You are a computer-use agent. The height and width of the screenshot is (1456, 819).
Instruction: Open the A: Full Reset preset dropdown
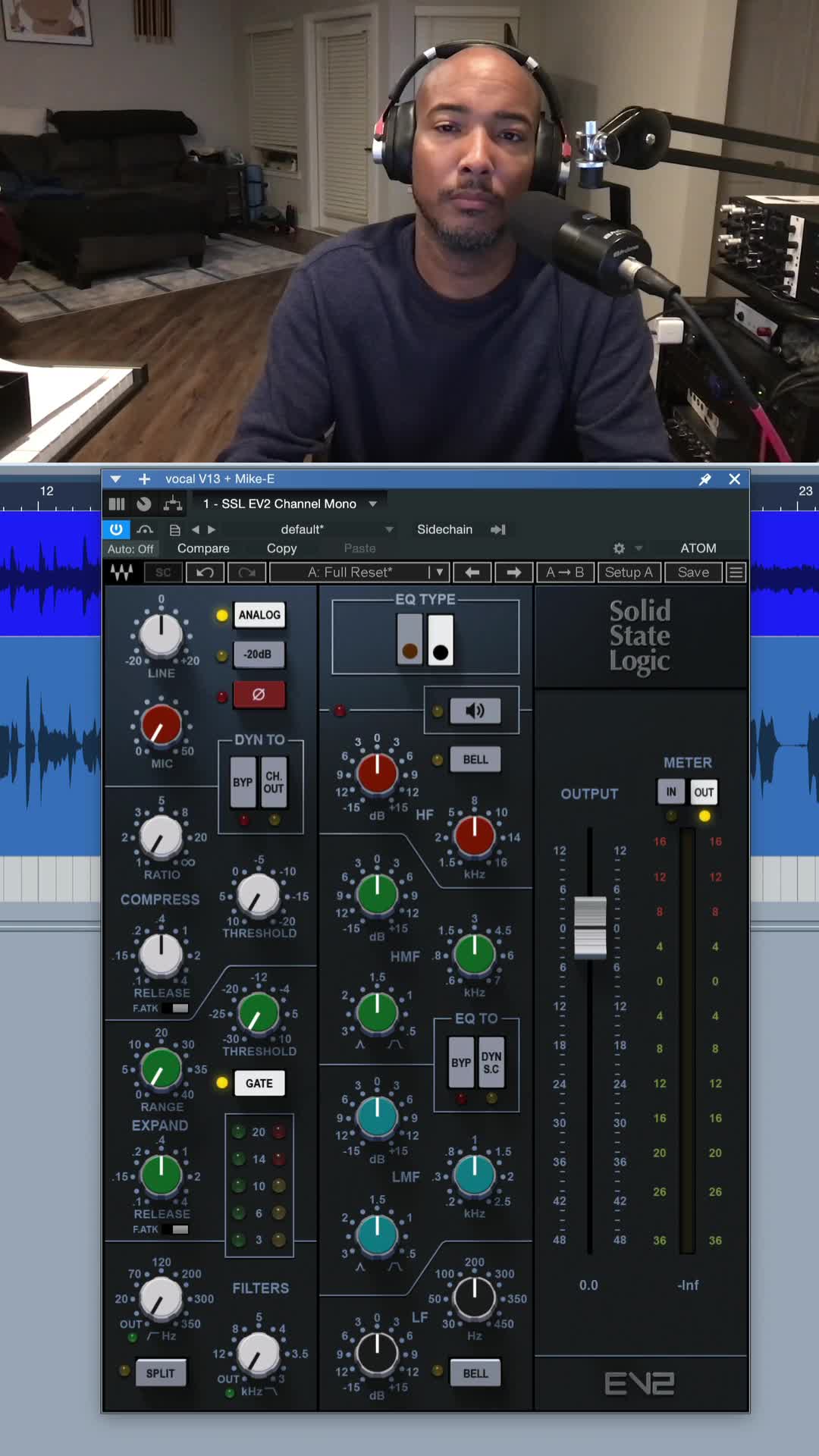[359, 573]
